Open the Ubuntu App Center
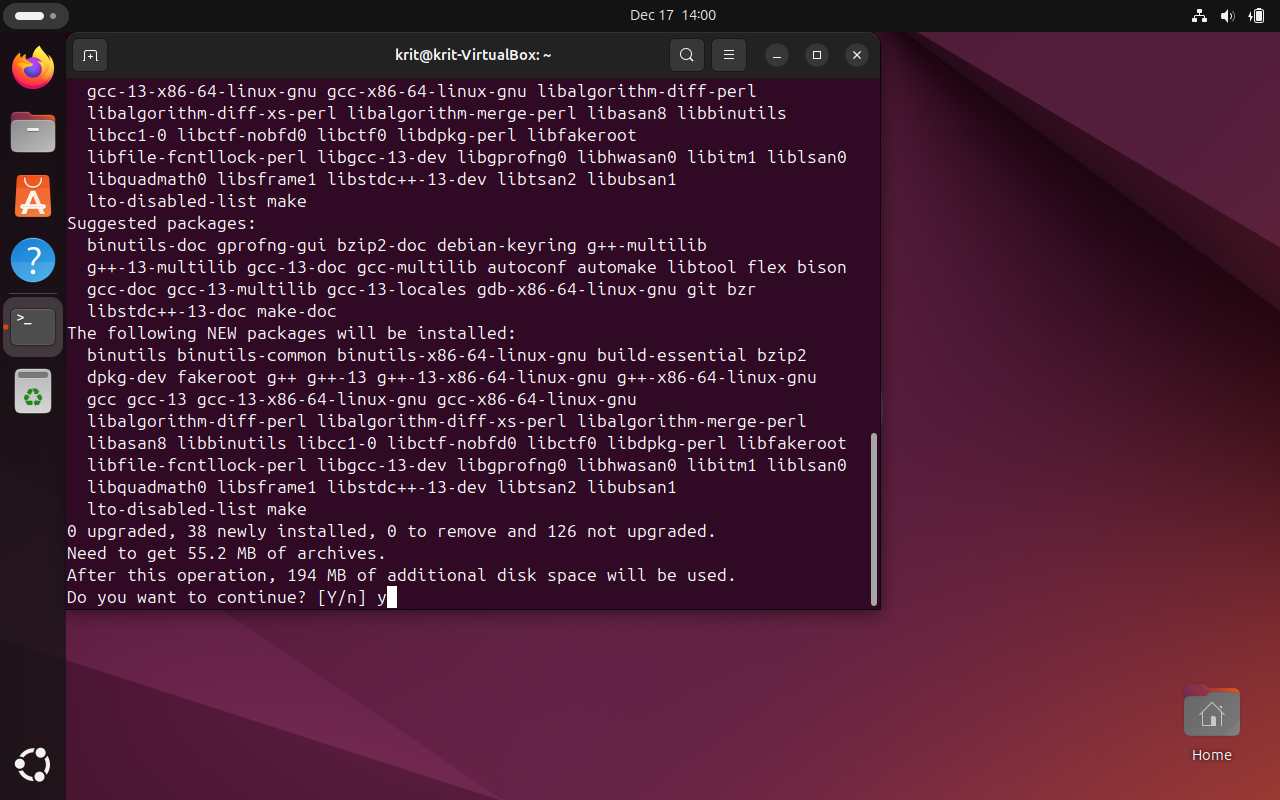 [33, 197]
